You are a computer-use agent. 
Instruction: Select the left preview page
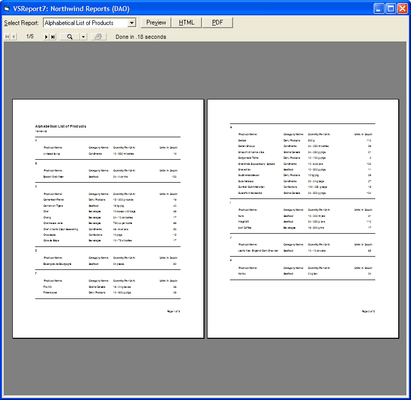tap(108, 219)
